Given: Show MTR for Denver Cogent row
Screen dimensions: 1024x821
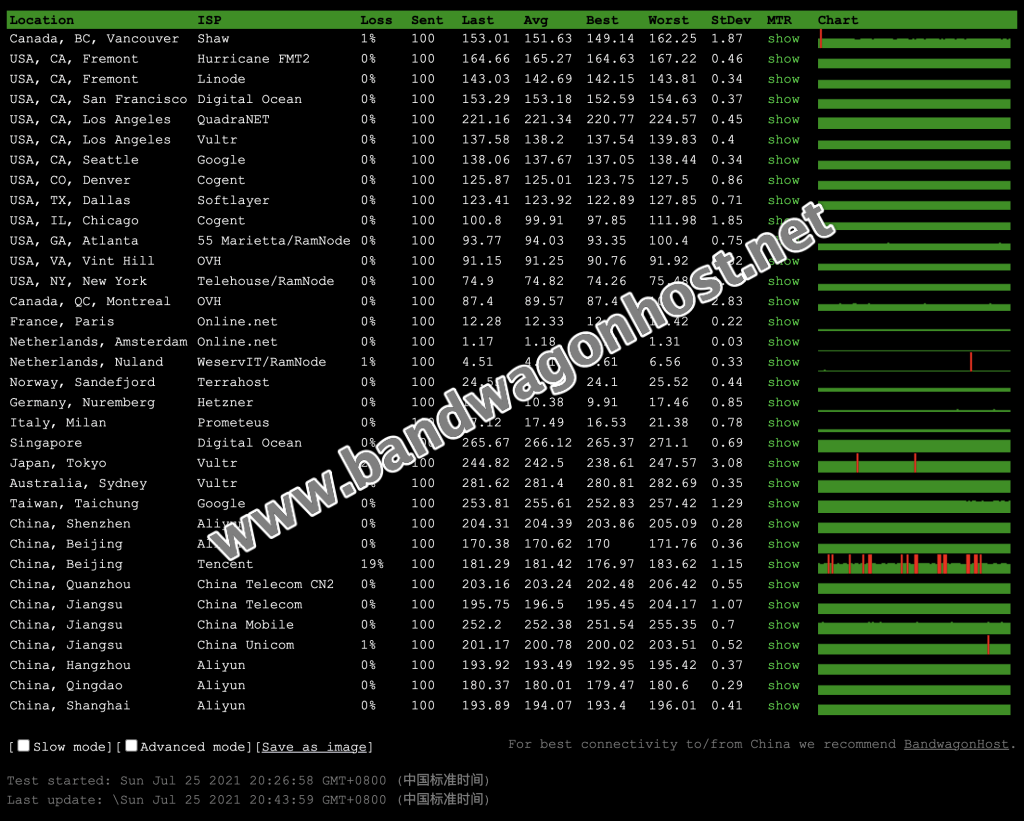Looking at the screenshot, I should point(783,180).
